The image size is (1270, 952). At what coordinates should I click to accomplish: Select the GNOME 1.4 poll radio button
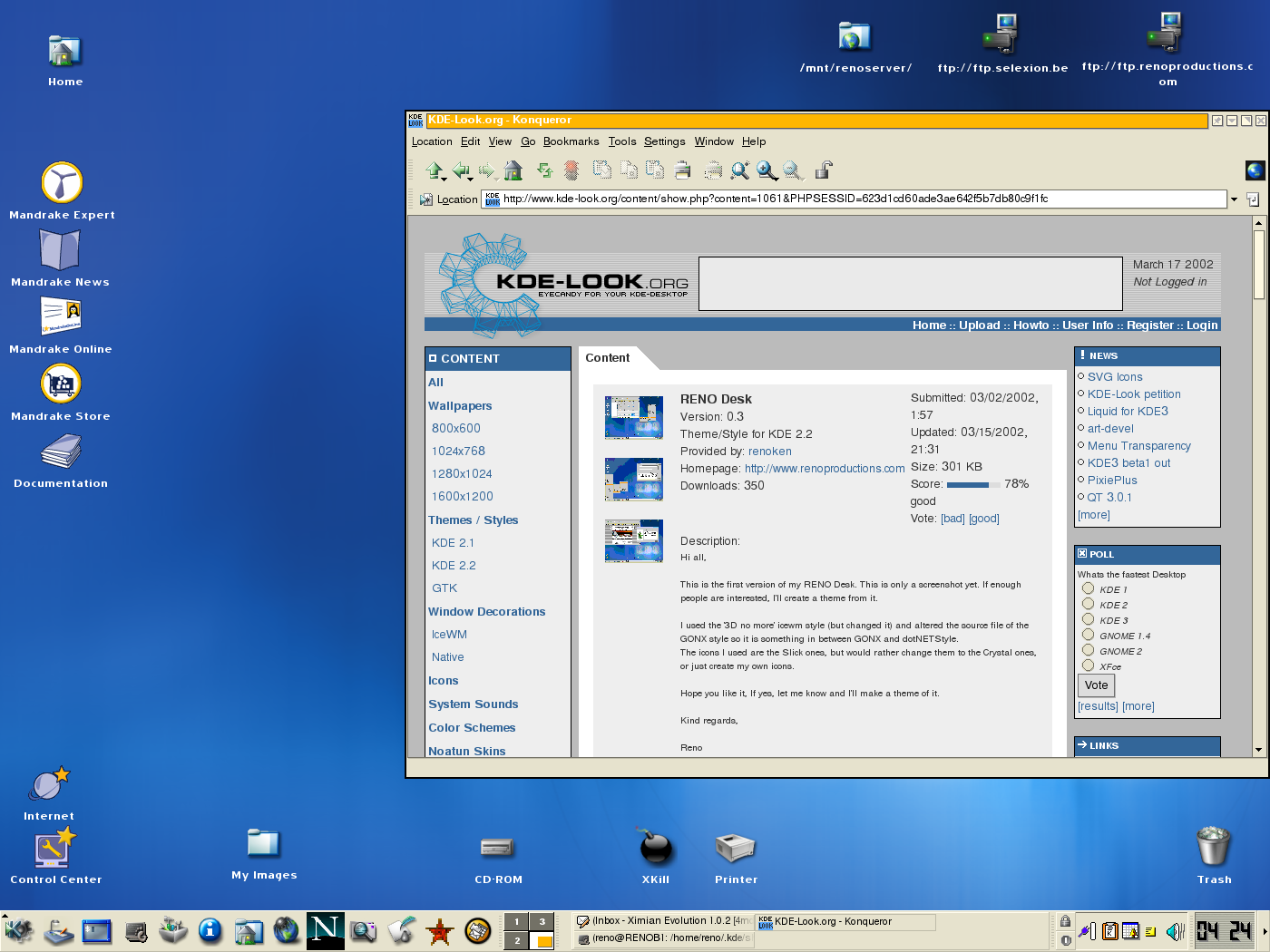click(1088, 635)
